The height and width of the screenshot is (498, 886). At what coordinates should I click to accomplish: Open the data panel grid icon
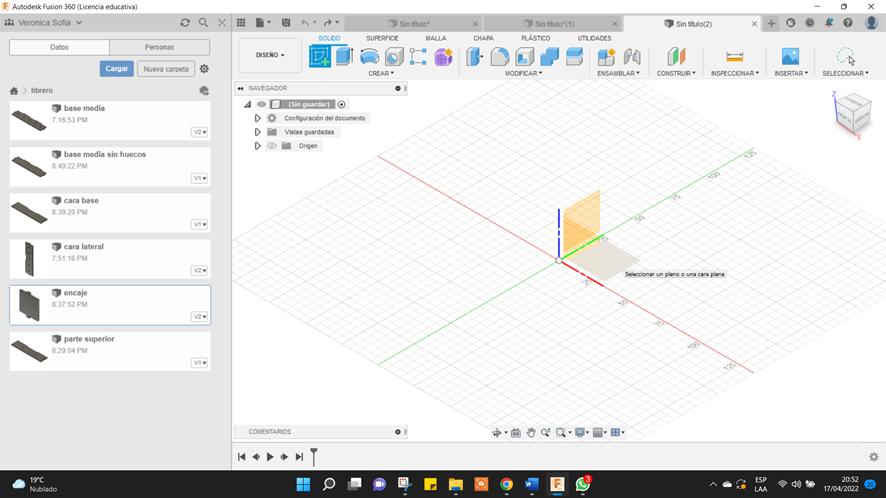click(241, 23)
